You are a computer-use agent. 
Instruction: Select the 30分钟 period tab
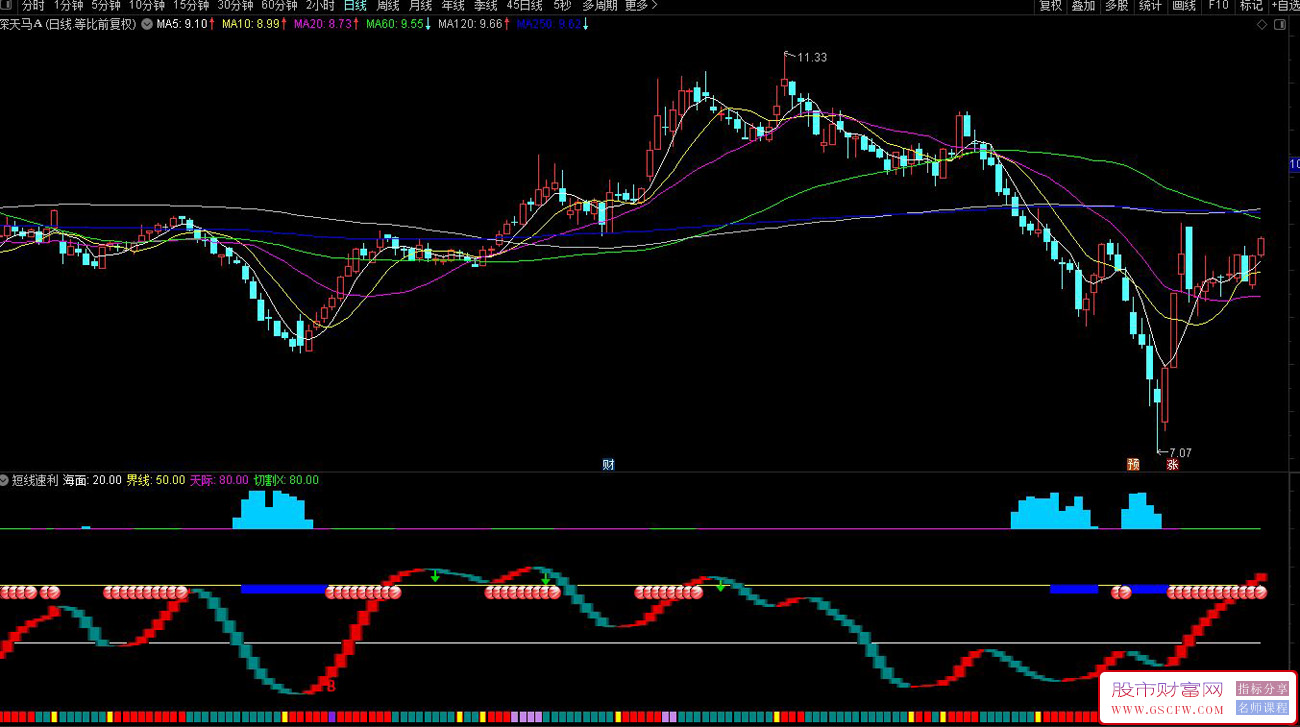pos(235,6)
